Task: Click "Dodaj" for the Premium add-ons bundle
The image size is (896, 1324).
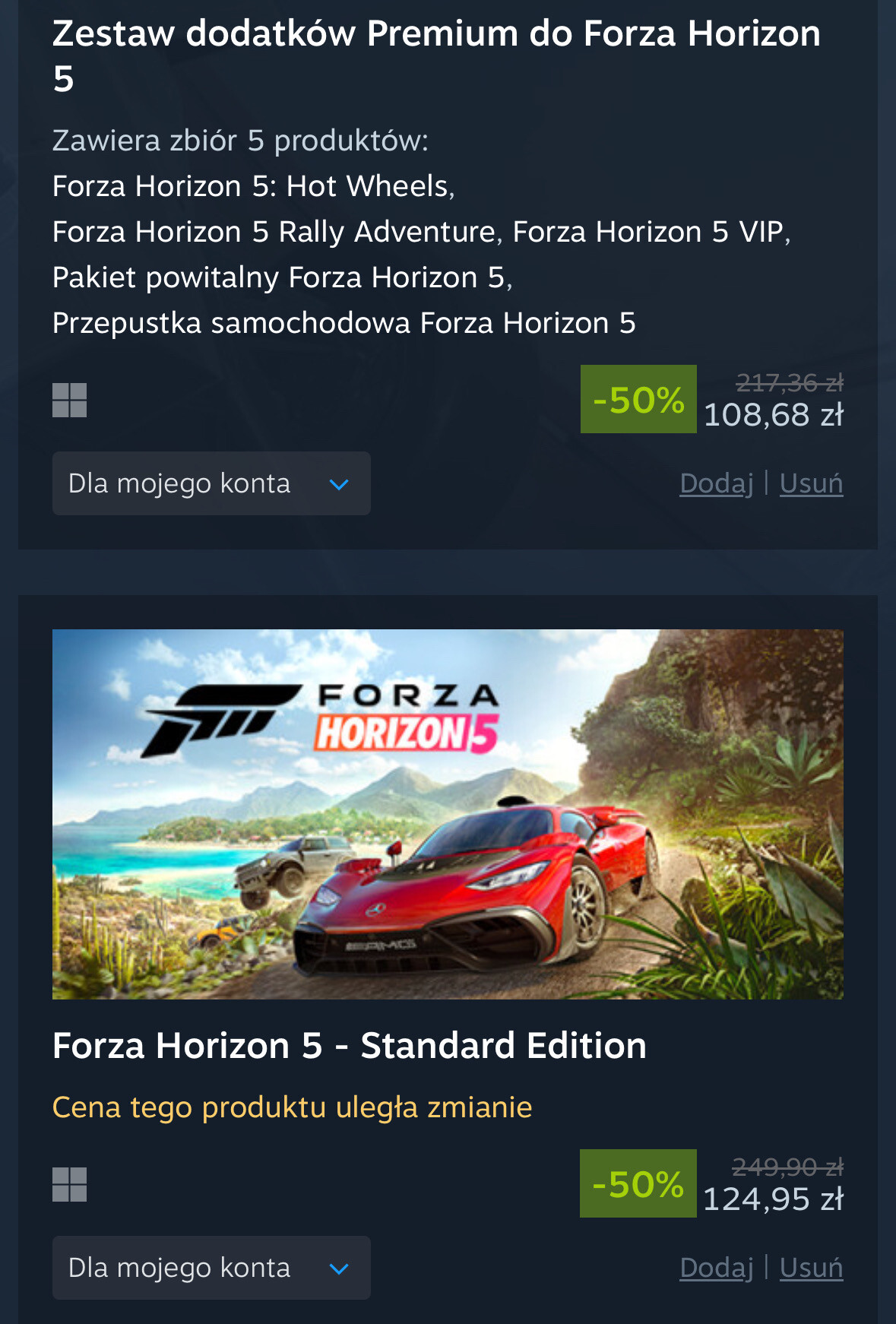Action: (716, 483)
